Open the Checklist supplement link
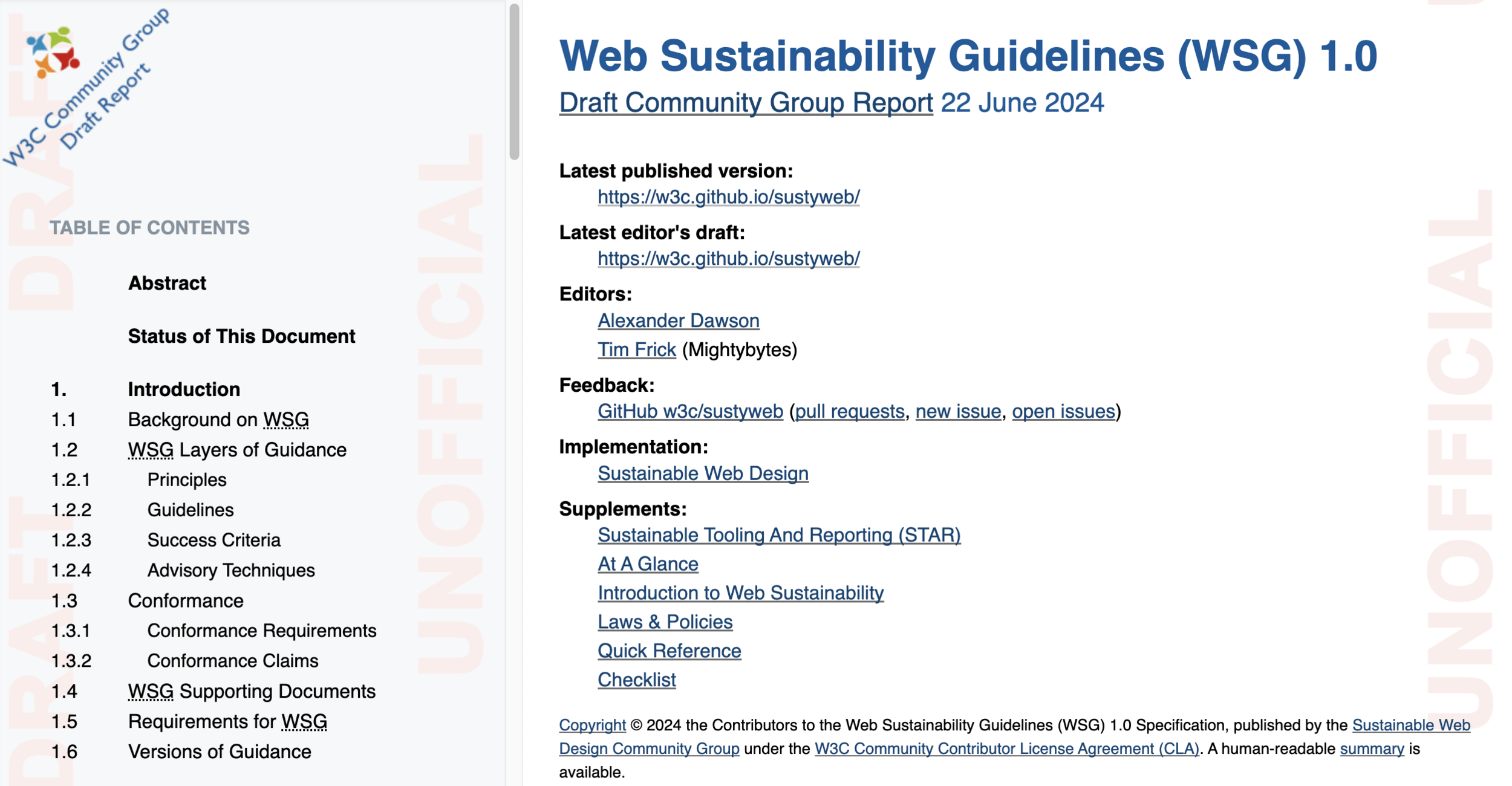 [636, 680]
